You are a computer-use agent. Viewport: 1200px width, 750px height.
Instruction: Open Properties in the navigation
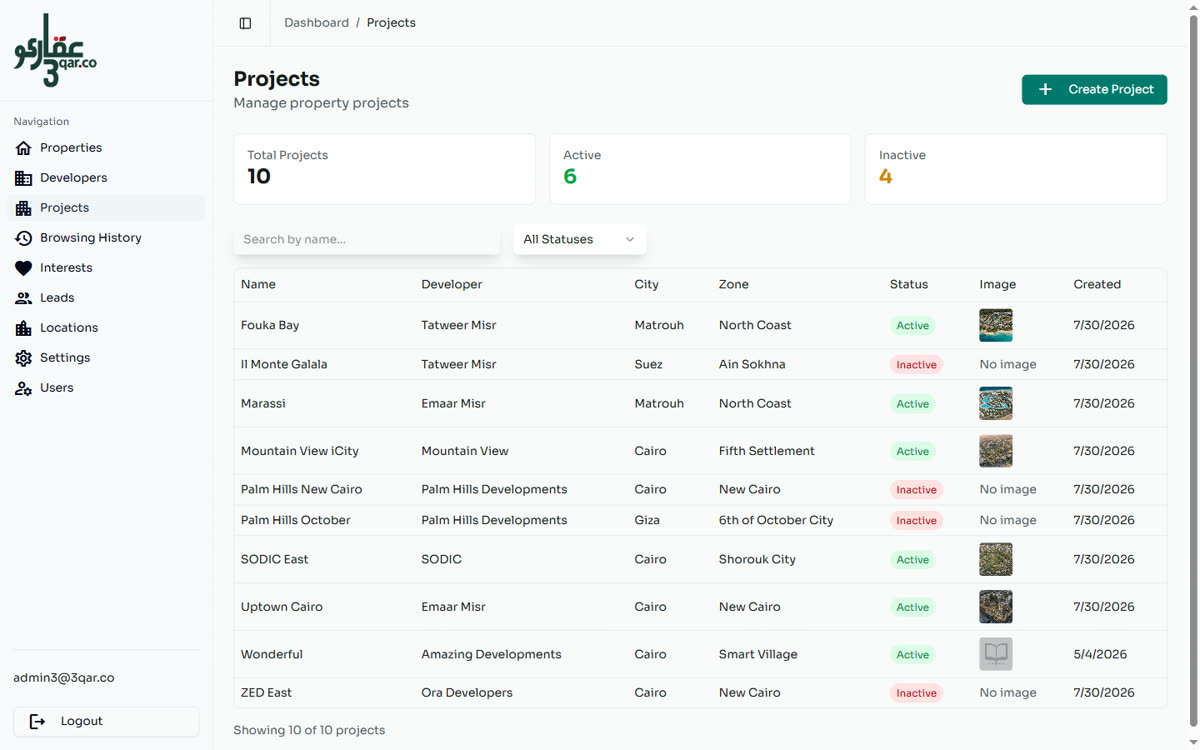click(107, 148)
